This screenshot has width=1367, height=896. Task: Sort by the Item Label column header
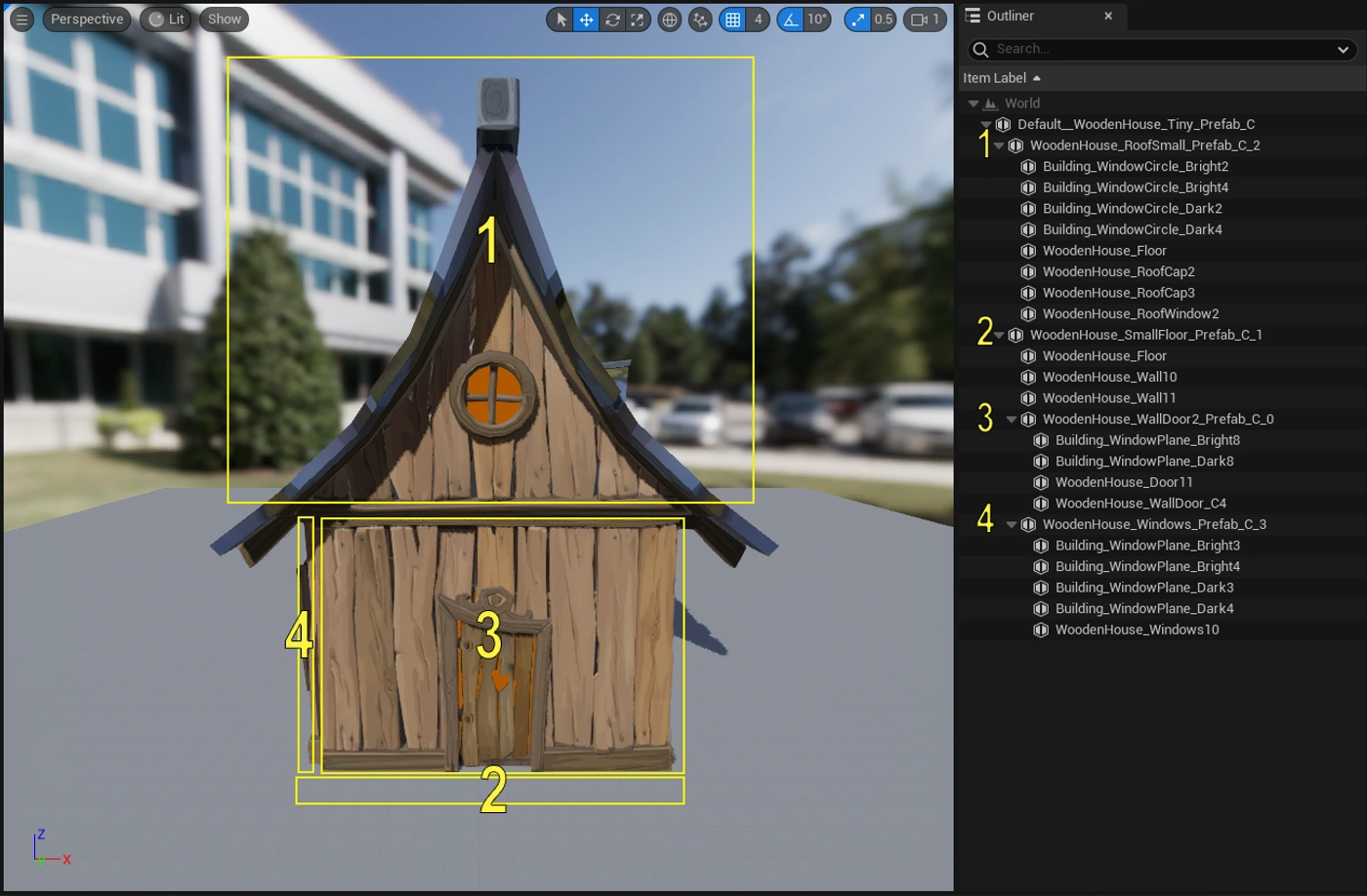(995, 78)
